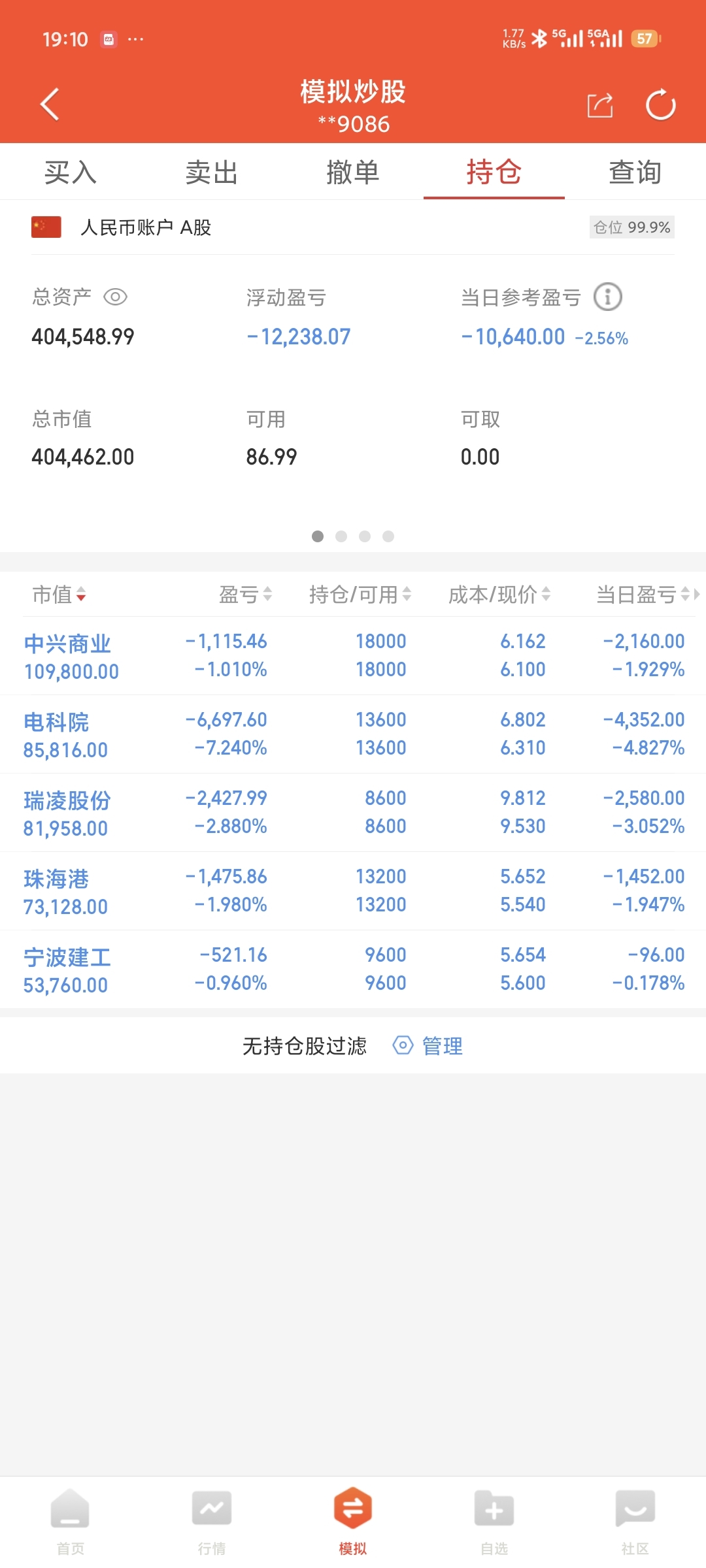Go back with the left arrow icon
The image size is (706, 1568).
pos(50,105)
